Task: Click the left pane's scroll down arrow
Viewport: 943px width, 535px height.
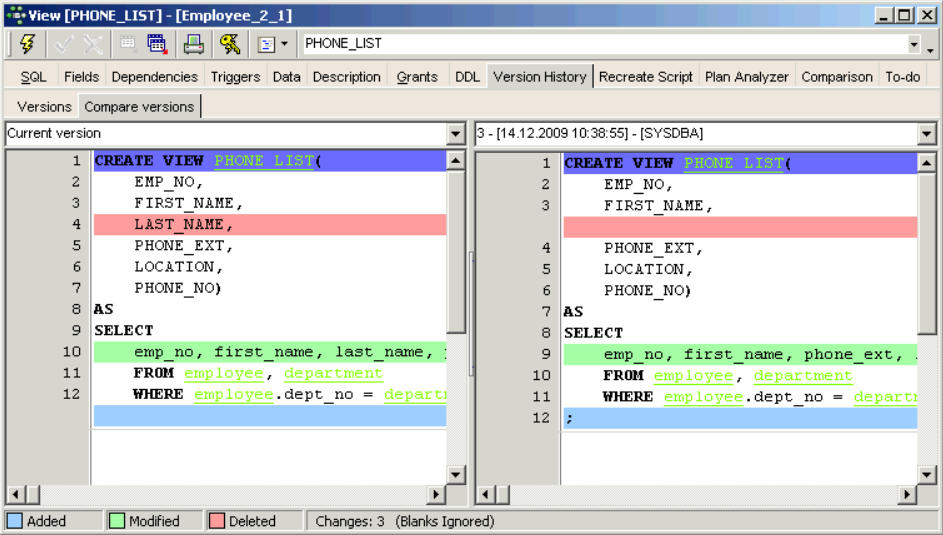Action: [456, 475]
